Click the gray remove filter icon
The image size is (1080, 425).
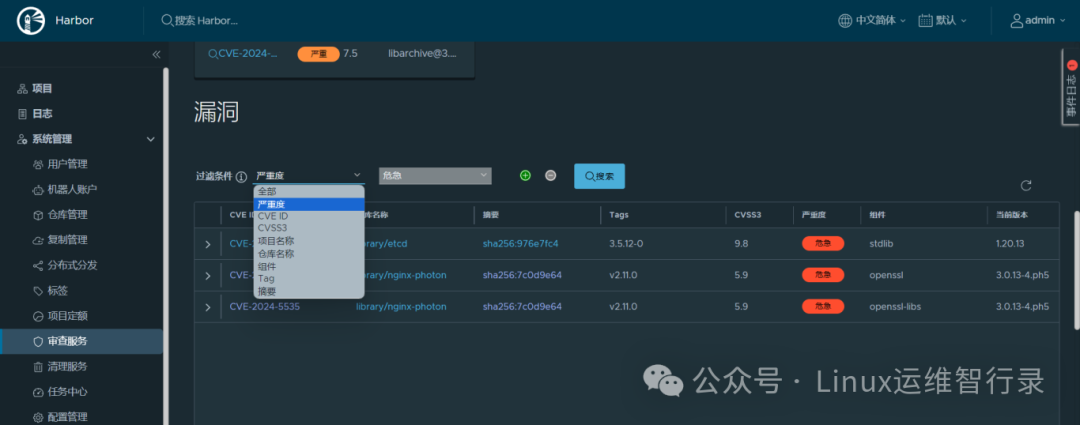point(550,176)
